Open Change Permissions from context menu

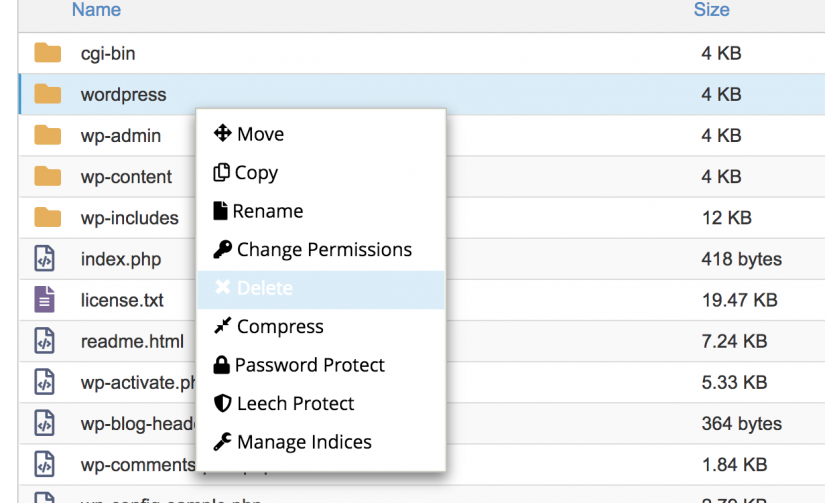point(321,249)
